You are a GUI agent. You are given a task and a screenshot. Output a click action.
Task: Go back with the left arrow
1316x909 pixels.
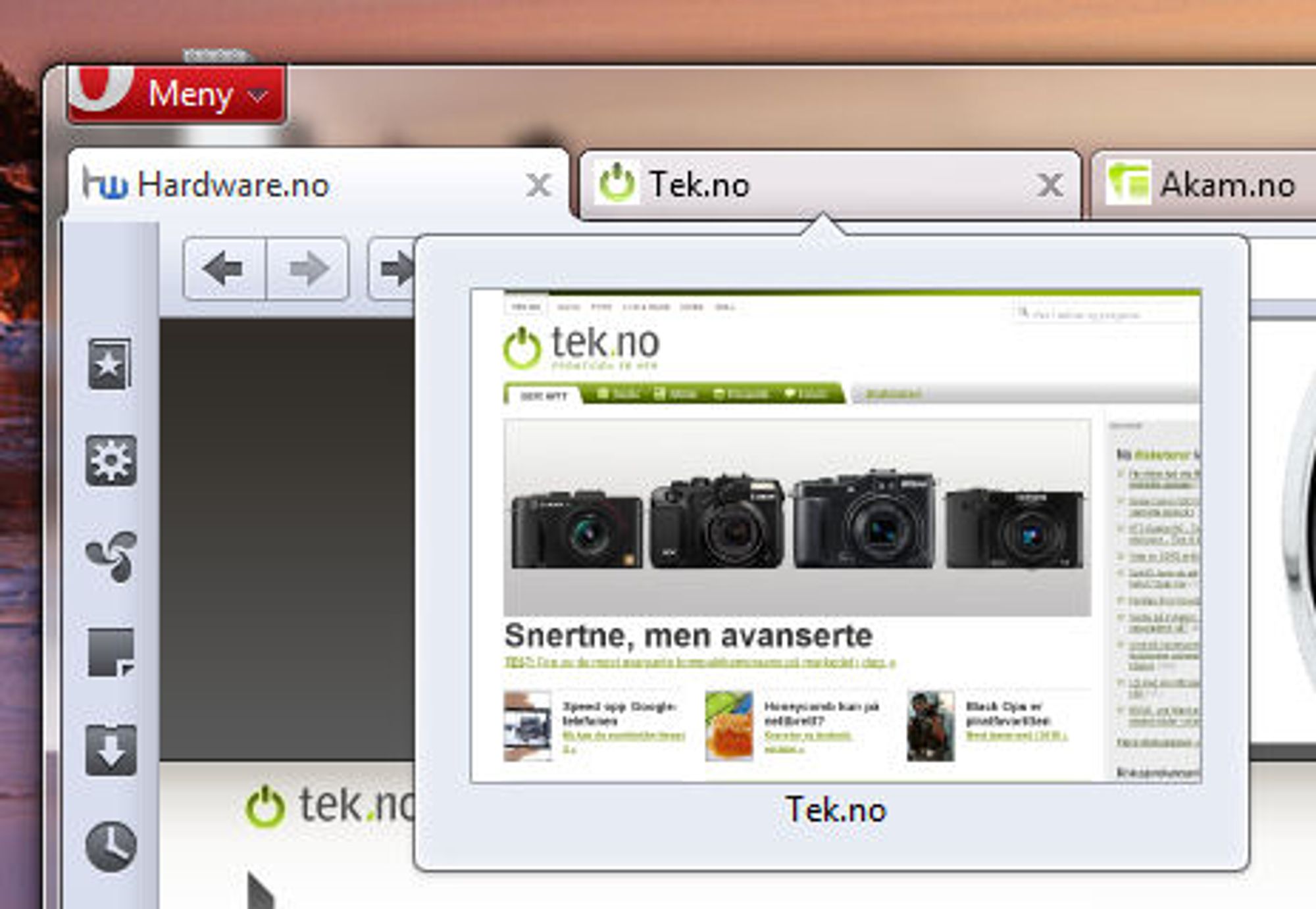[x=224, y=268]
